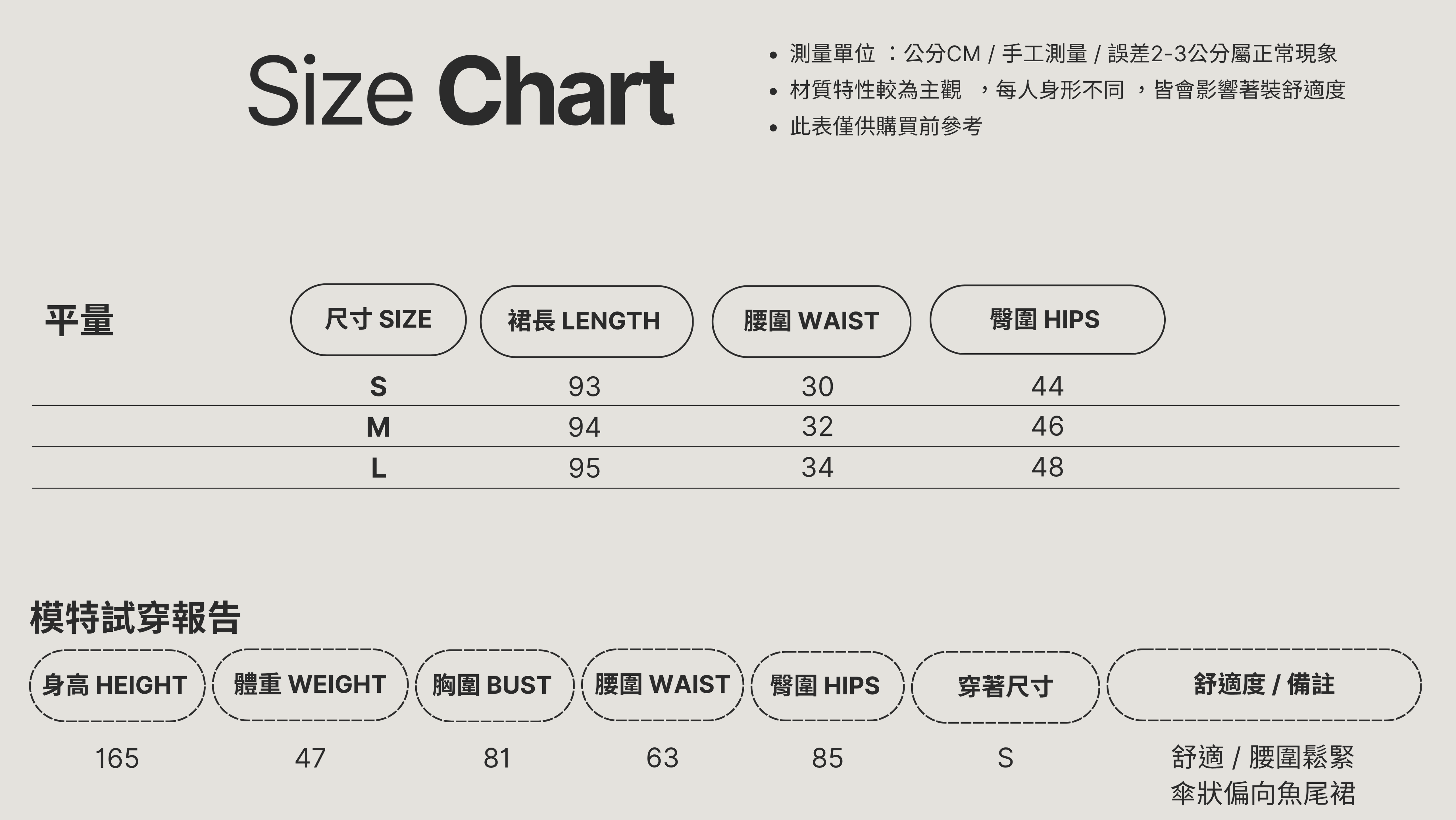
Task: Click the 尺寸 SIZE header pill
Action: pos(378,320)
